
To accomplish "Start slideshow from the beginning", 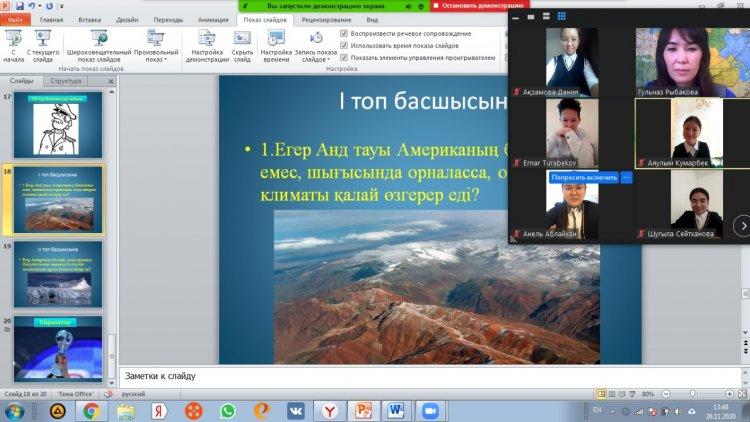I will [x=15, y=44].
